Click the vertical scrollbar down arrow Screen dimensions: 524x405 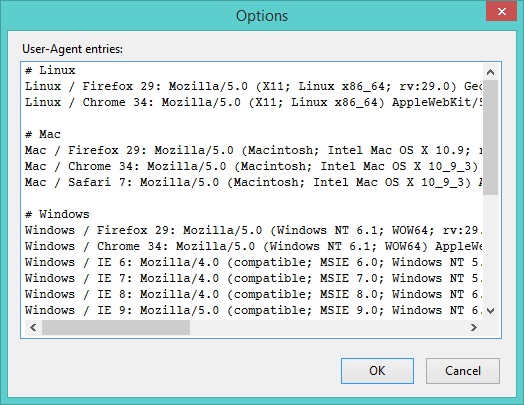490,311
